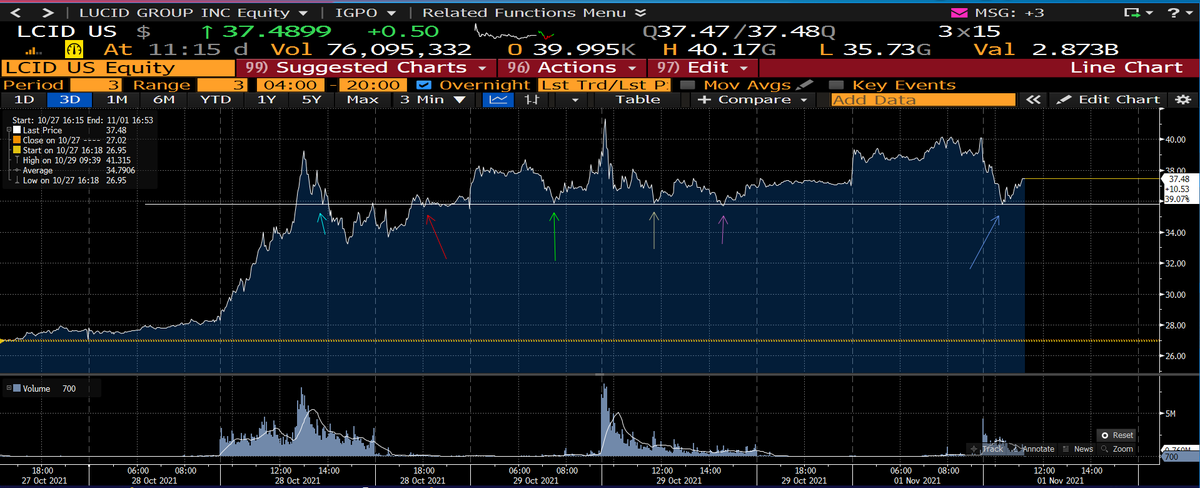1200x488 pixels.
Task: Open chart settings gear icon
Action: click(1182, 99)
